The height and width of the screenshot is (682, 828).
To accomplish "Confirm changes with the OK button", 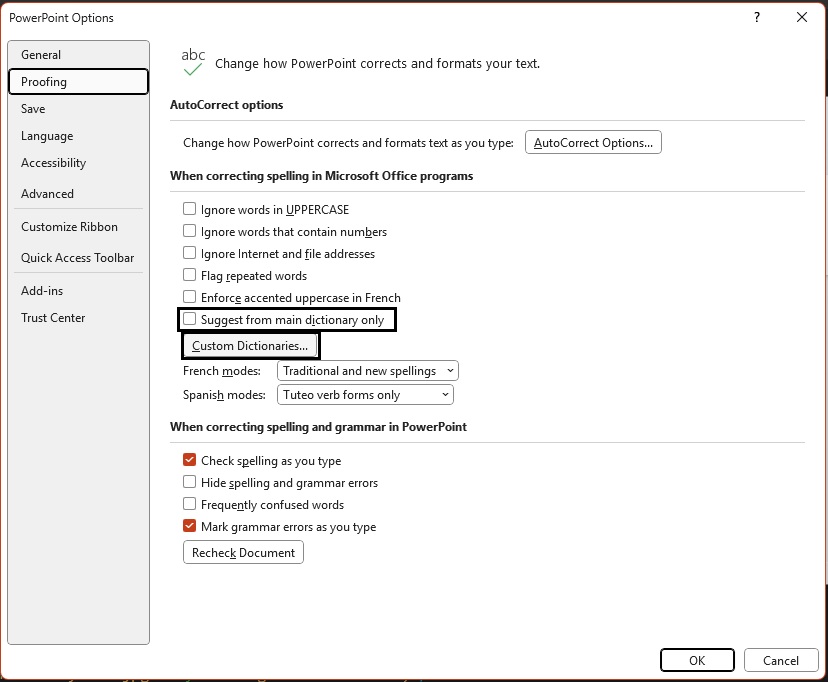I will coord(697,660).
